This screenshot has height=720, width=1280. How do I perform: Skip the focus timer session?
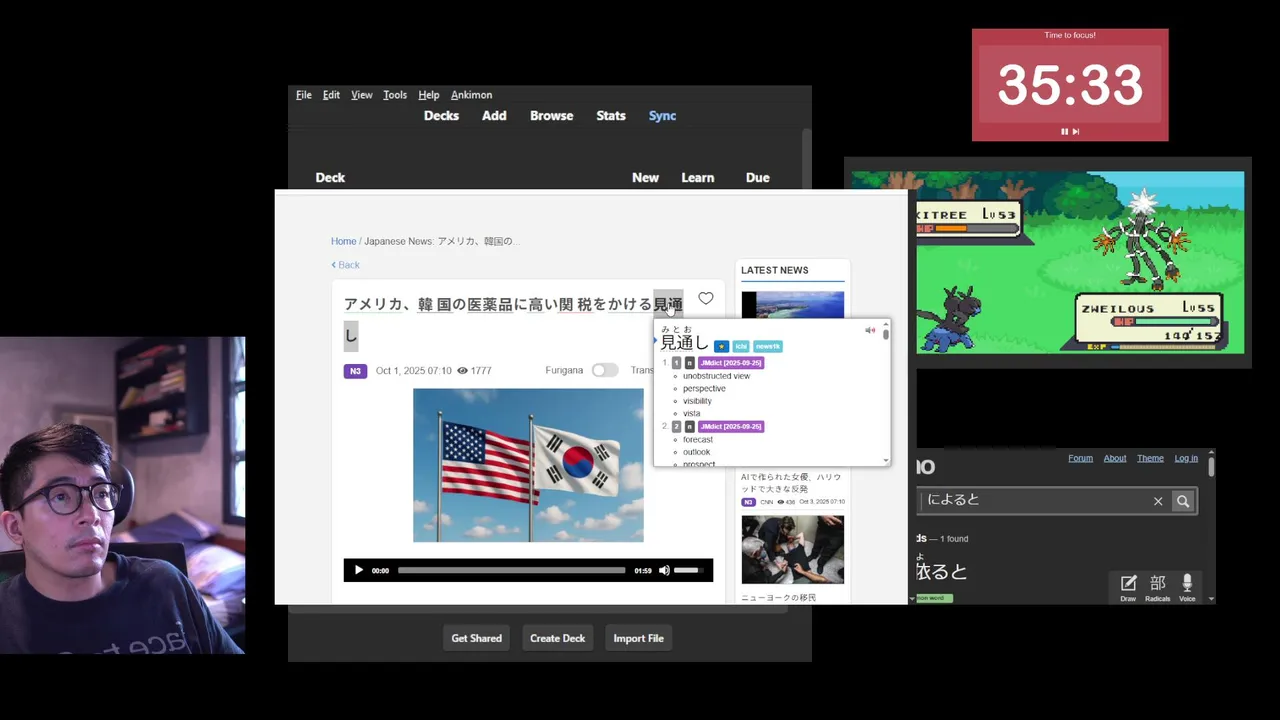click(x=1076, y=131)
